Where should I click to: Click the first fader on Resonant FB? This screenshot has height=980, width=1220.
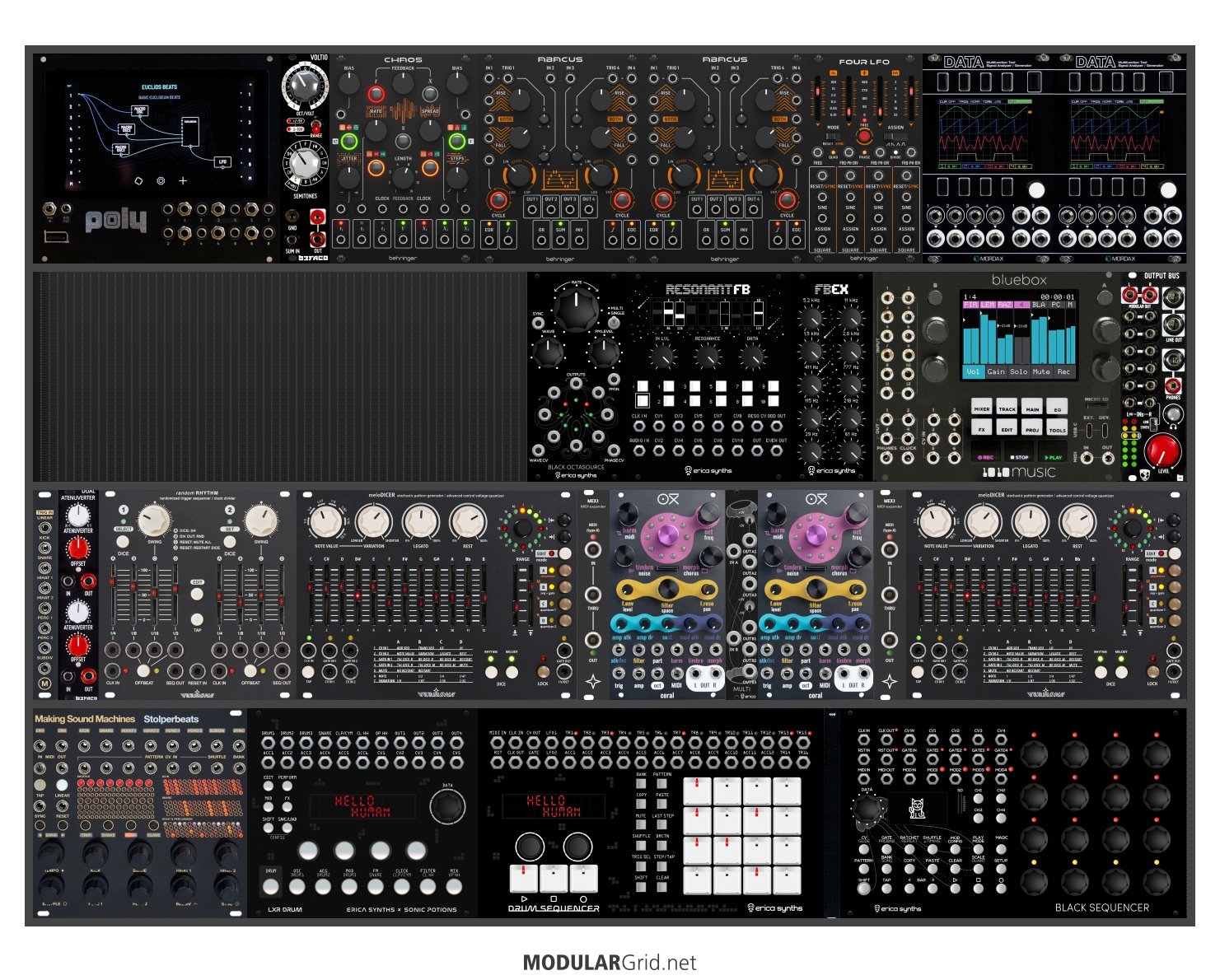(x=657, y=315)
